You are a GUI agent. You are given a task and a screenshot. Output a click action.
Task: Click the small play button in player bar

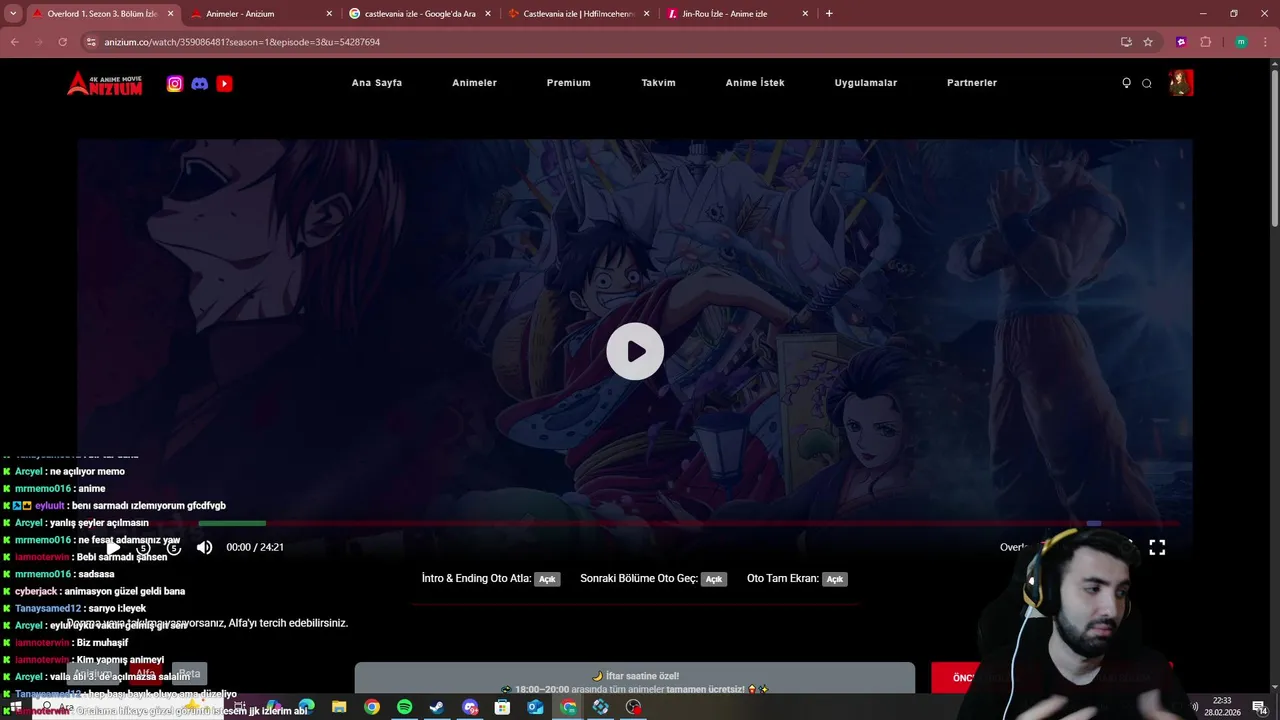coord(113,547)
